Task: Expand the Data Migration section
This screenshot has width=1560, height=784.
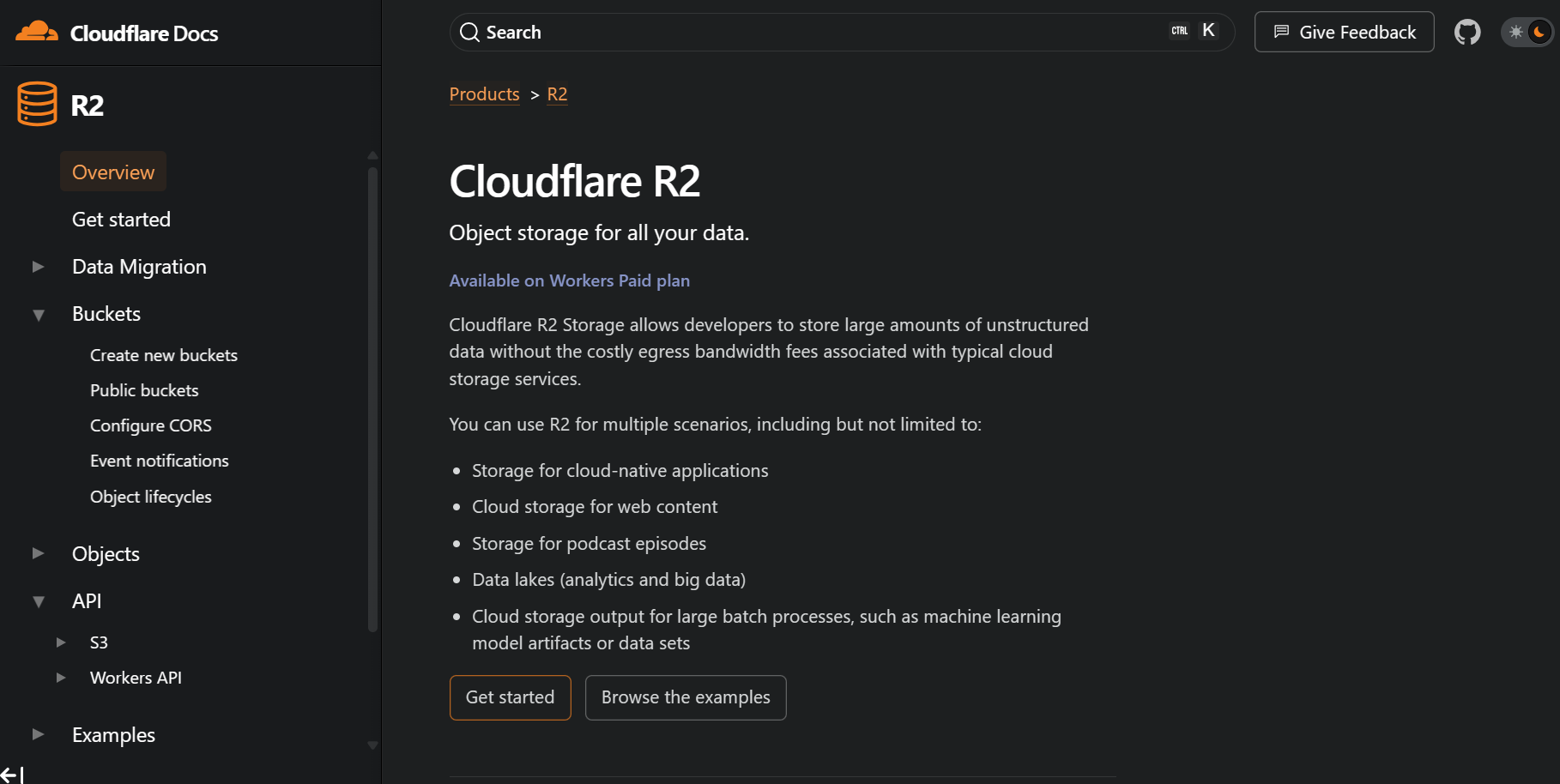Action: tap(39, 267)
